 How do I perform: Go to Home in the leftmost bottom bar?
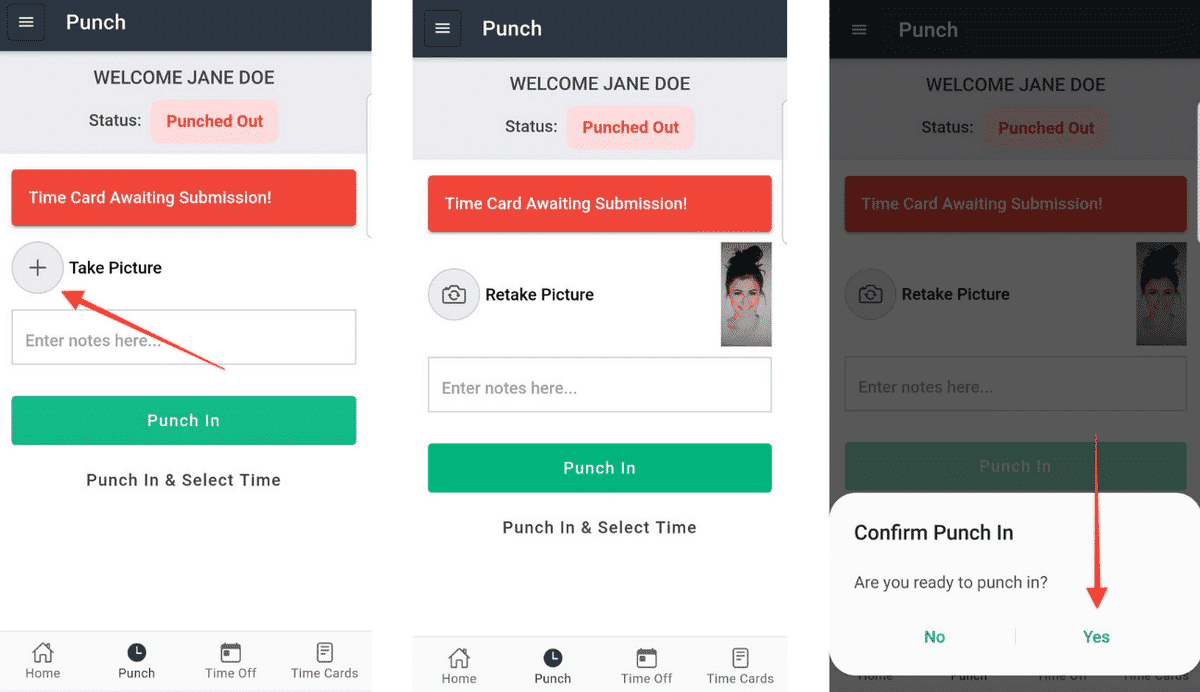pos(43,660)
